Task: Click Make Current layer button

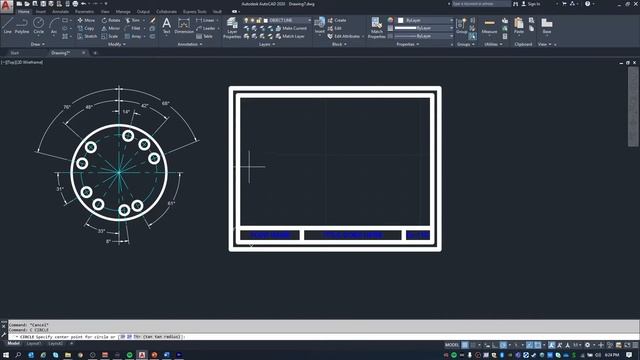Action: pyautogui.click(x=291, y=28)
